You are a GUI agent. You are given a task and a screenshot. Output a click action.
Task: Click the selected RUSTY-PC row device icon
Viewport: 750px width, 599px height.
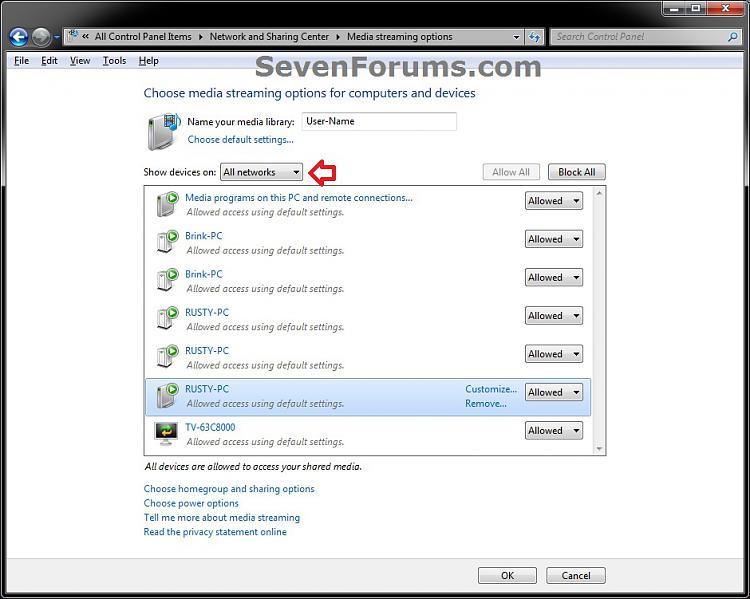[167, 395]
